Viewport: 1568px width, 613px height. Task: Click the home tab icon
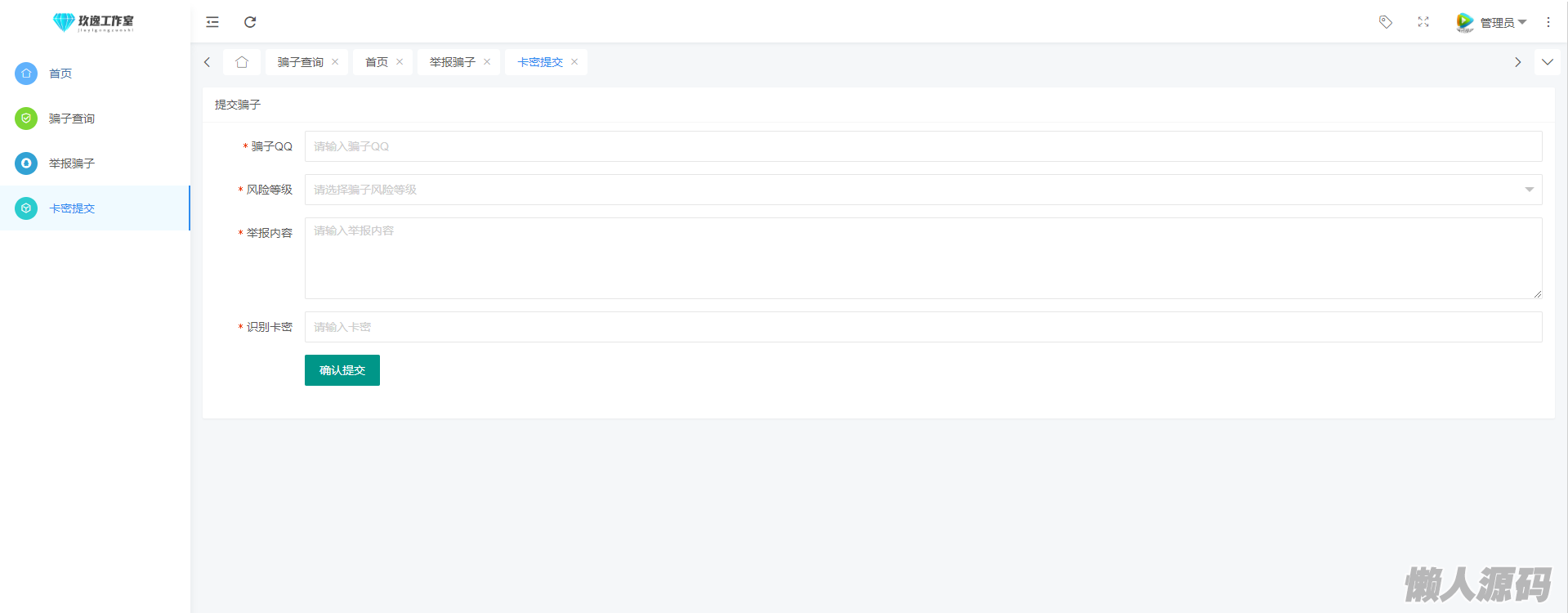coord(242,62)
